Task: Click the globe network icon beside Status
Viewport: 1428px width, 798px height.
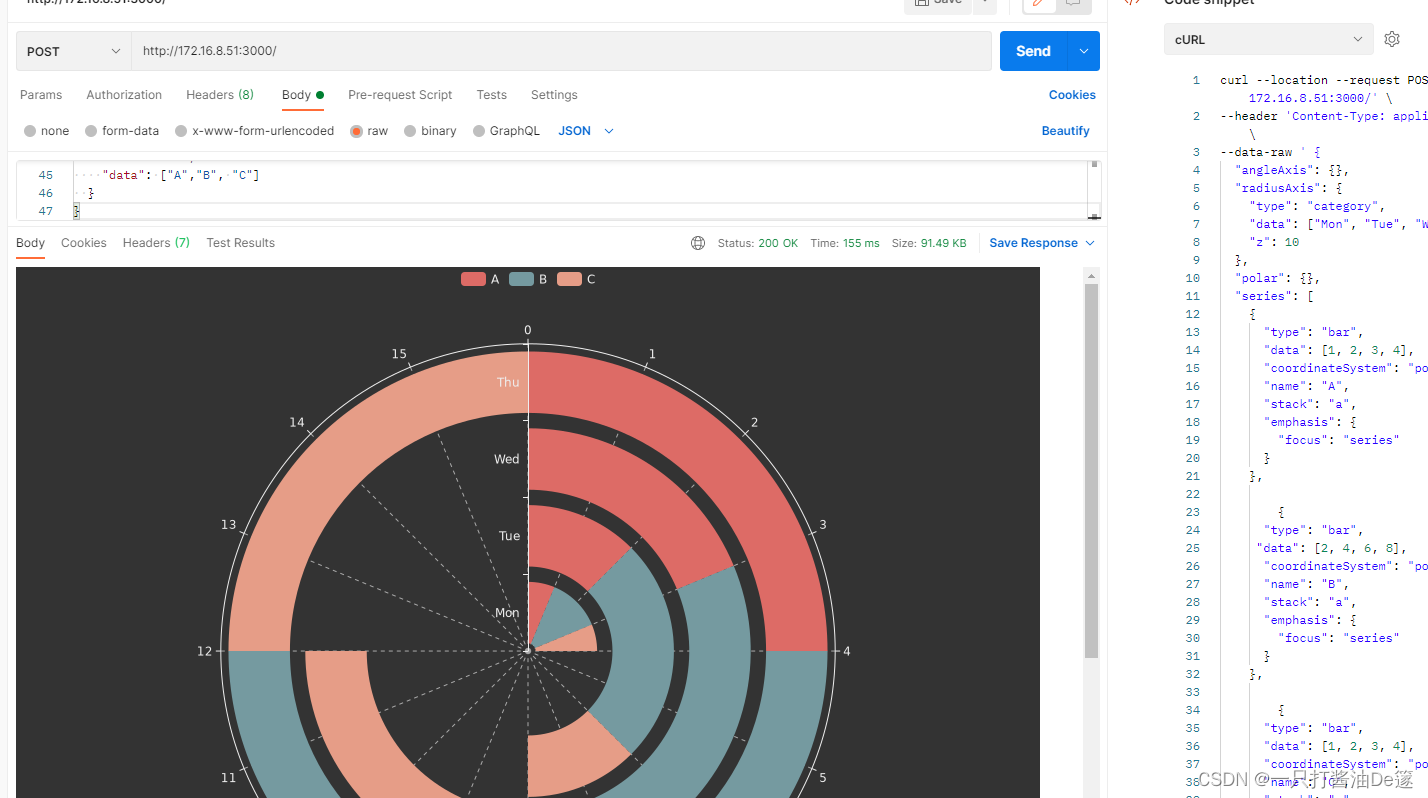Action: point(697,242)
